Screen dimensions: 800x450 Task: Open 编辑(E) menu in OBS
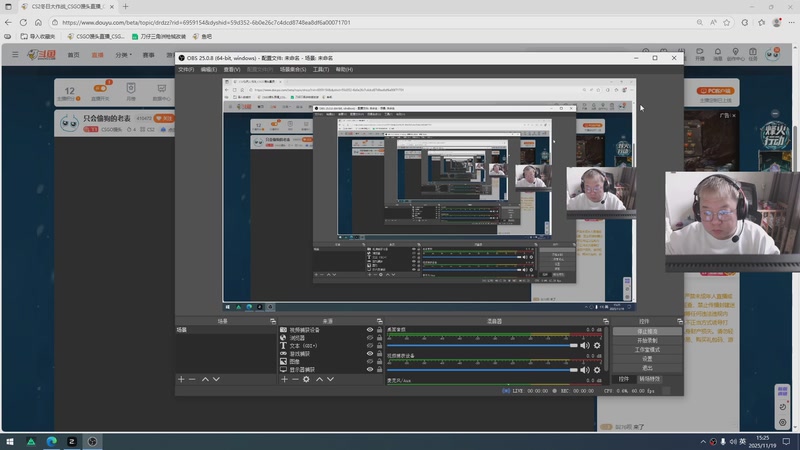tap(209, 69)
